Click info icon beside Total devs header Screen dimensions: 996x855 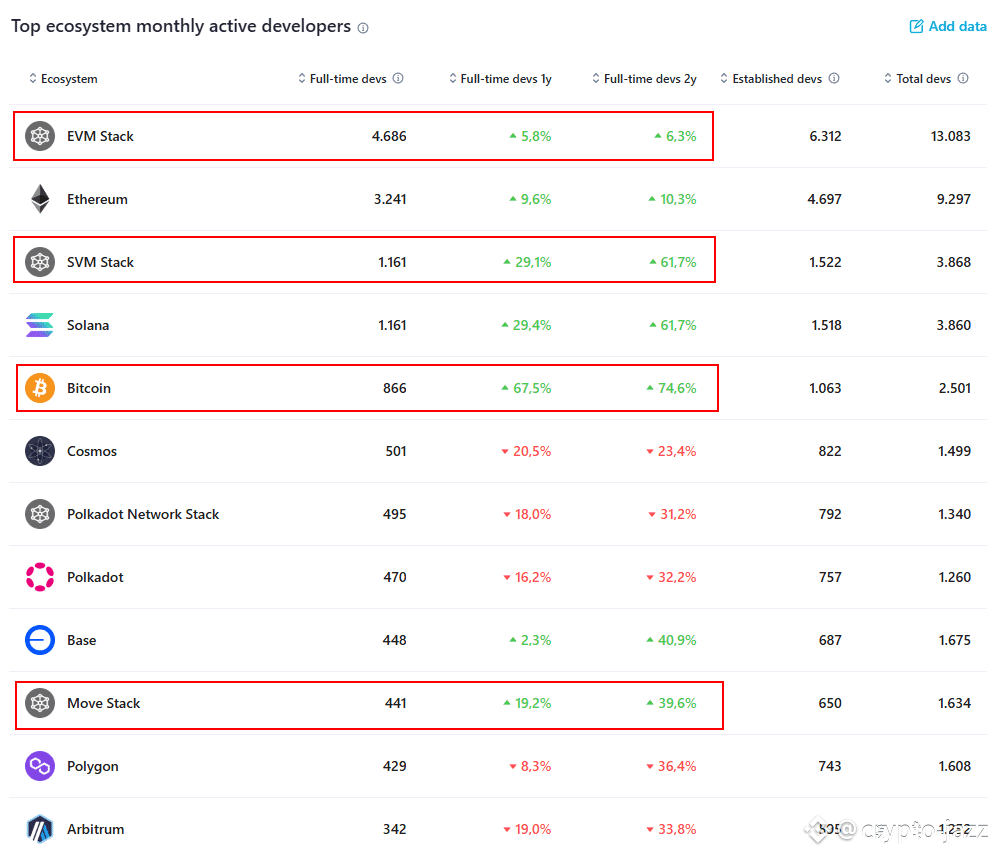(x=963, y=79)
